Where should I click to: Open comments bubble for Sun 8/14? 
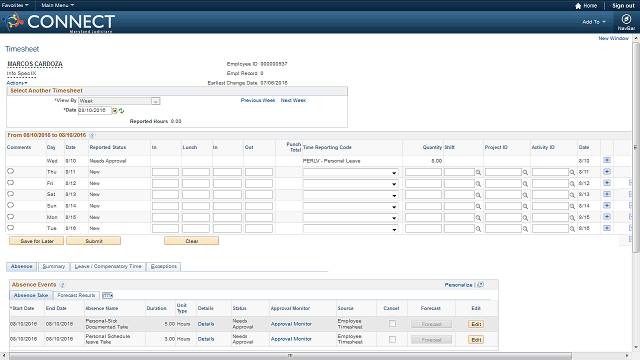coord(11,205)
